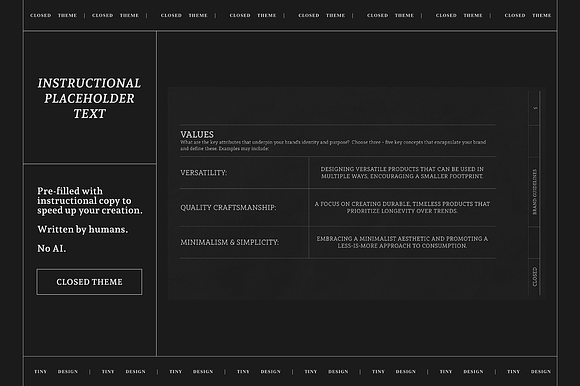The height and width of the screenshot is (386, 580).
Task: Click the CLOSED THEME button
Action: click(x=89, y=282)
